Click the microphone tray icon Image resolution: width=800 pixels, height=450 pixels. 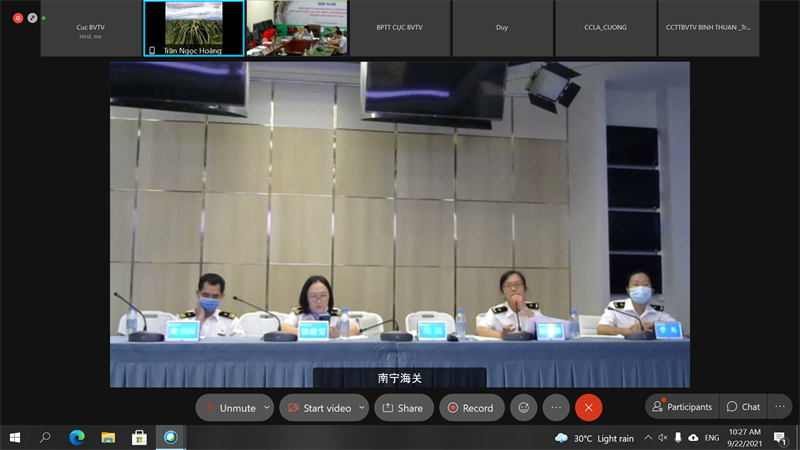point(678,438)
